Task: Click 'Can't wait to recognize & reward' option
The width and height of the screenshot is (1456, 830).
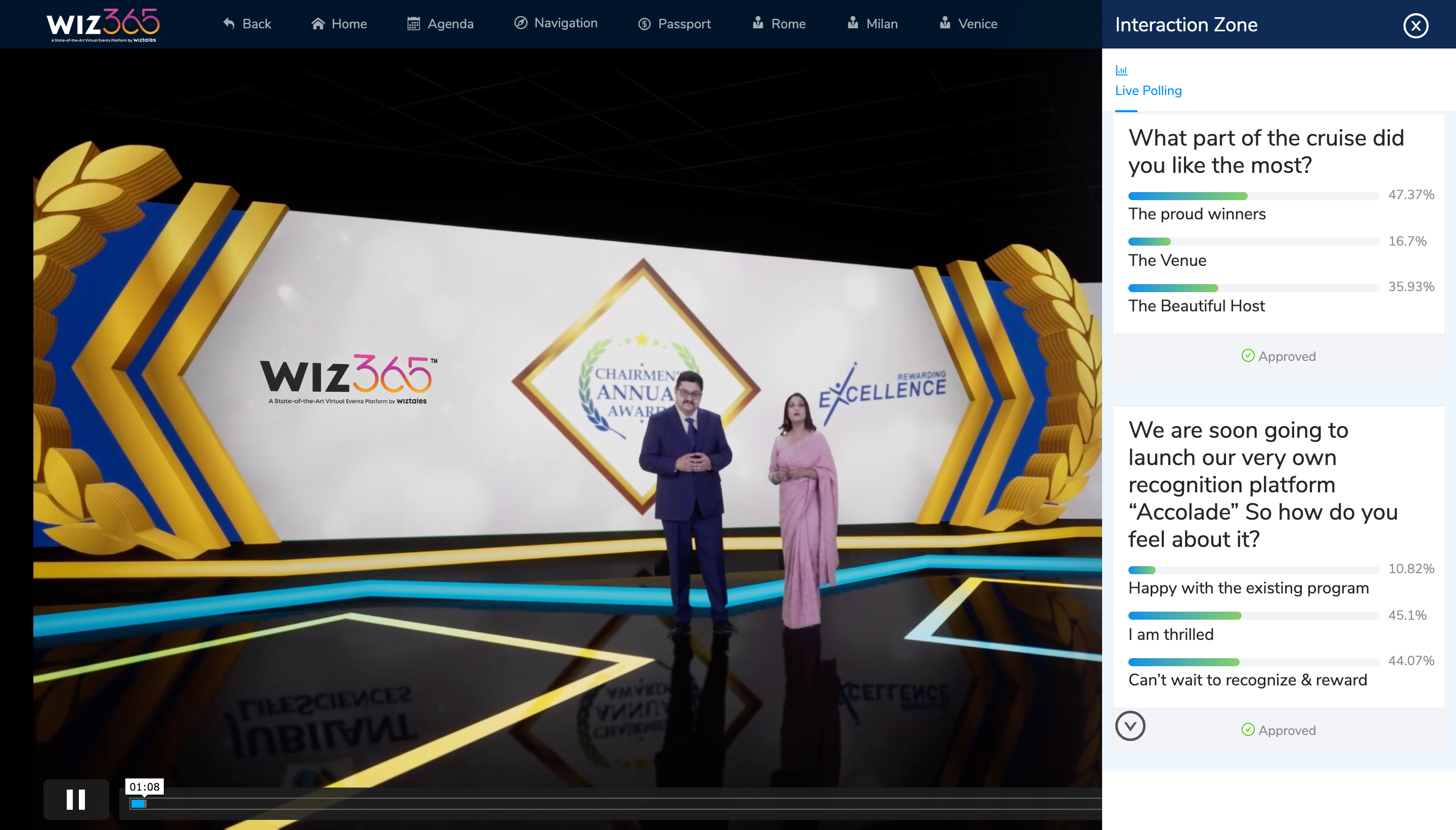Action: click(x=1247, y=680)
